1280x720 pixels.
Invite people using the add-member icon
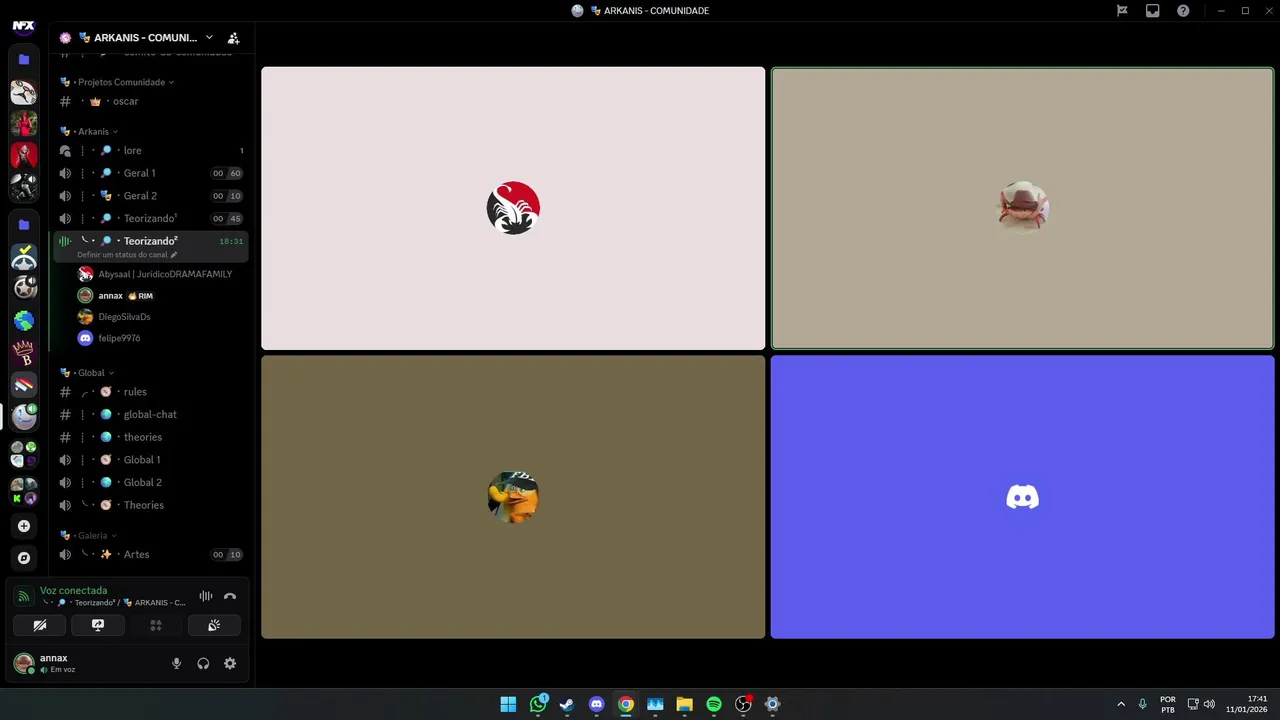233,38
